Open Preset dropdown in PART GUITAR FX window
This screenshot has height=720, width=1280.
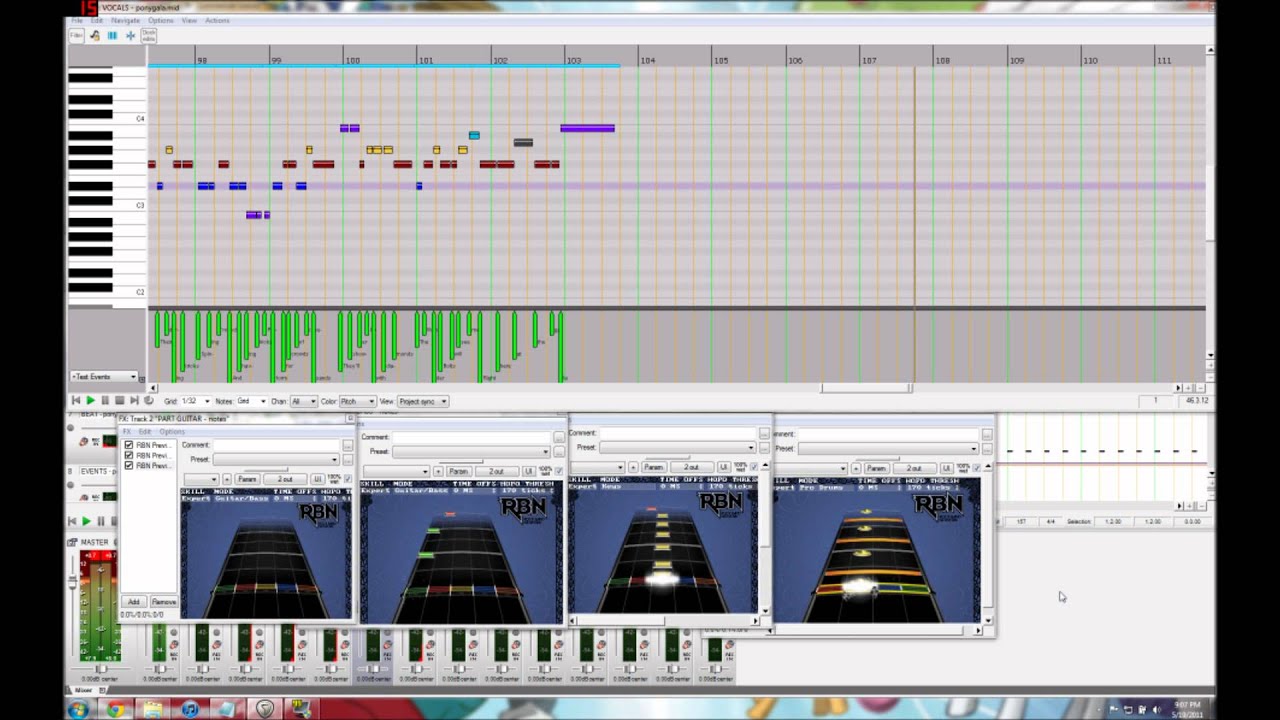click(x=276, y=459)
